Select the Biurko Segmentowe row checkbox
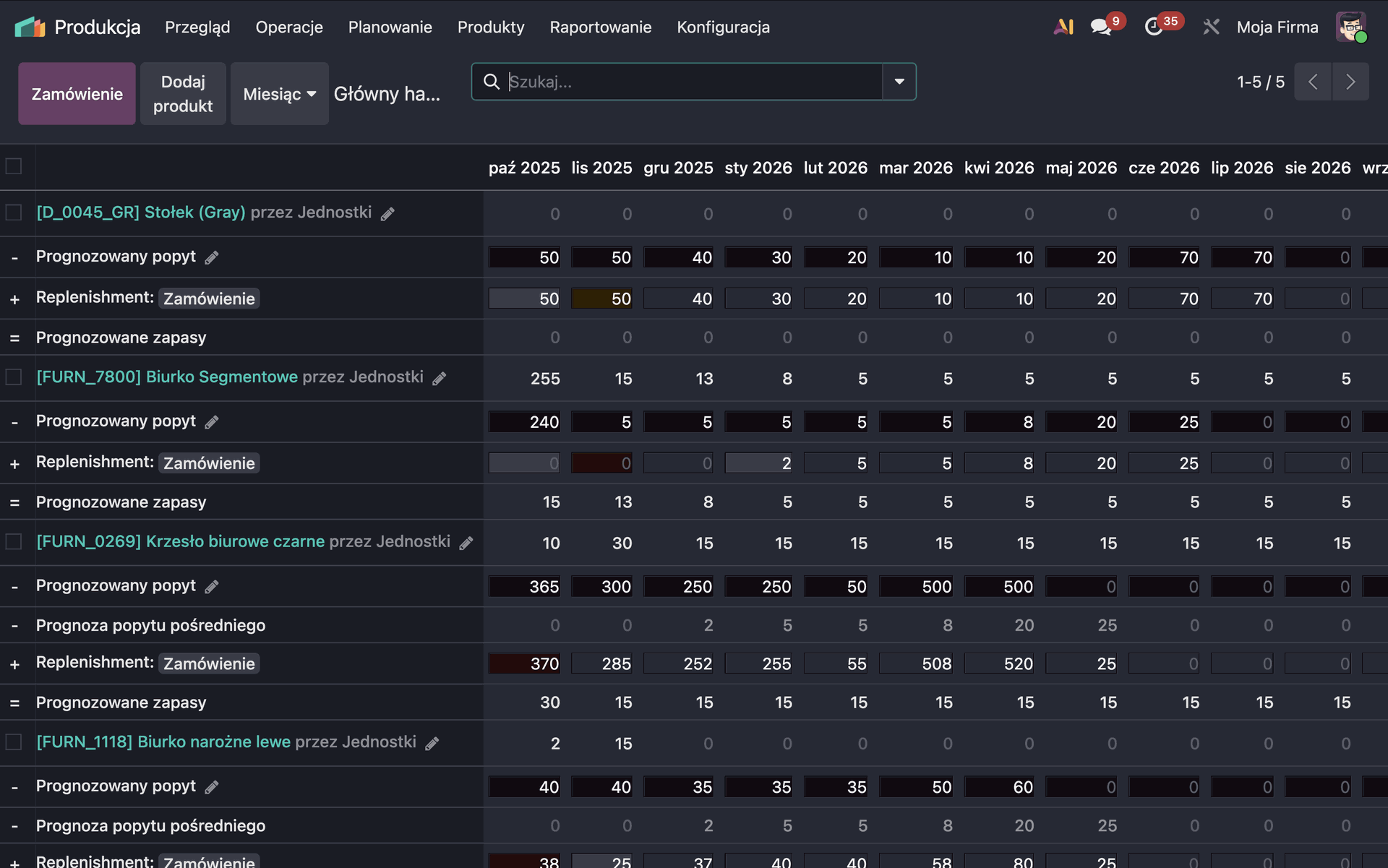 [x=14, y=377]
